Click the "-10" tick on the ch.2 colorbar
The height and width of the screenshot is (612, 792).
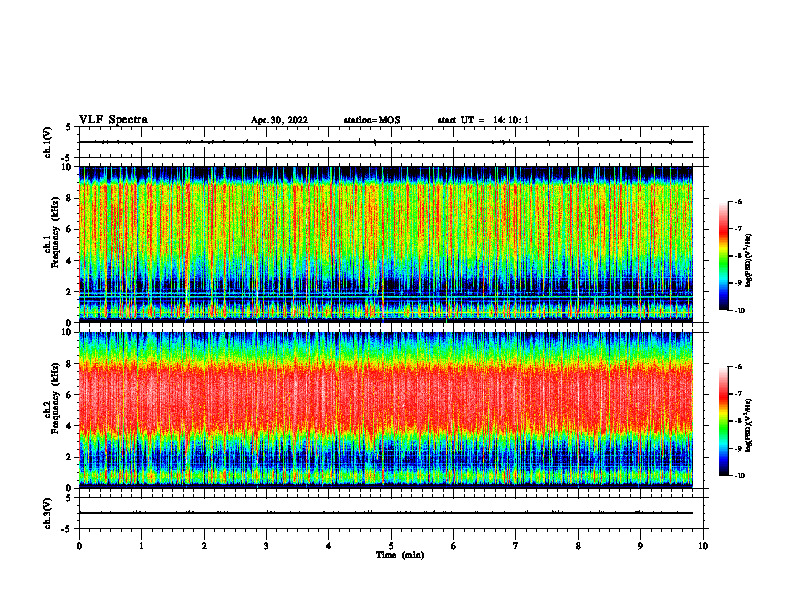(740, 476)
